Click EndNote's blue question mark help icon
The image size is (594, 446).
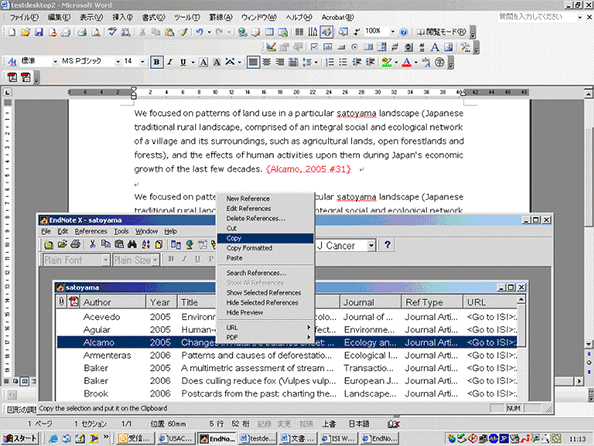(x=387, y=245)
